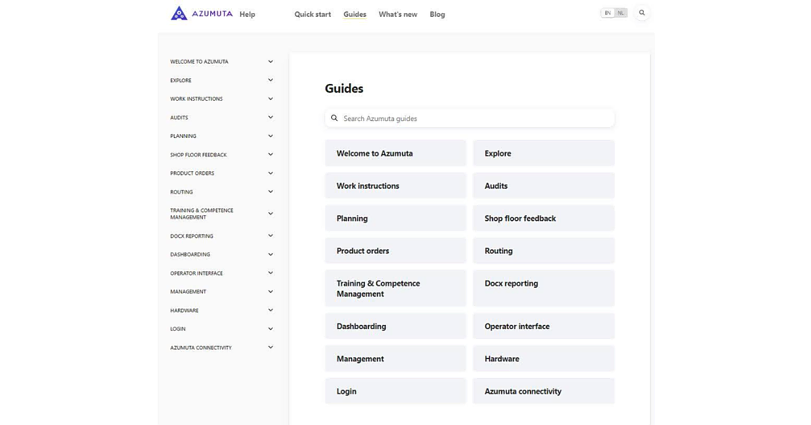The height and width of the screenshot is (425, 811).
Task: Select HARDWARE sidebar label
Action: [184, 310]
